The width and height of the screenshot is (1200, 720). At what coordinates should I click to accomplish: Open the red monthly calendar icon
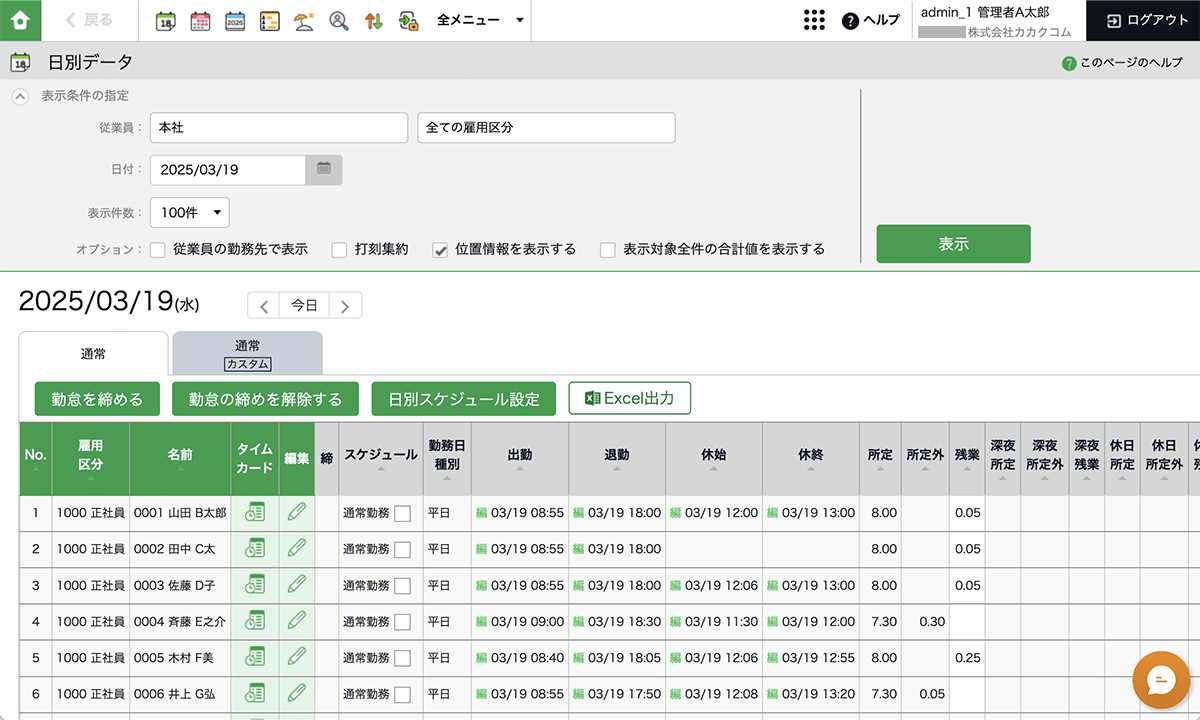tap(200, 20)
